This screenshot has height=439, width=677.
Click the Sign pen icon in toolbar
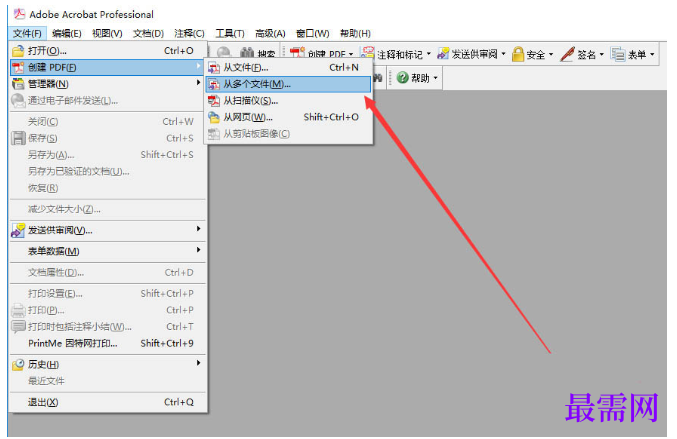click(567, 54)
